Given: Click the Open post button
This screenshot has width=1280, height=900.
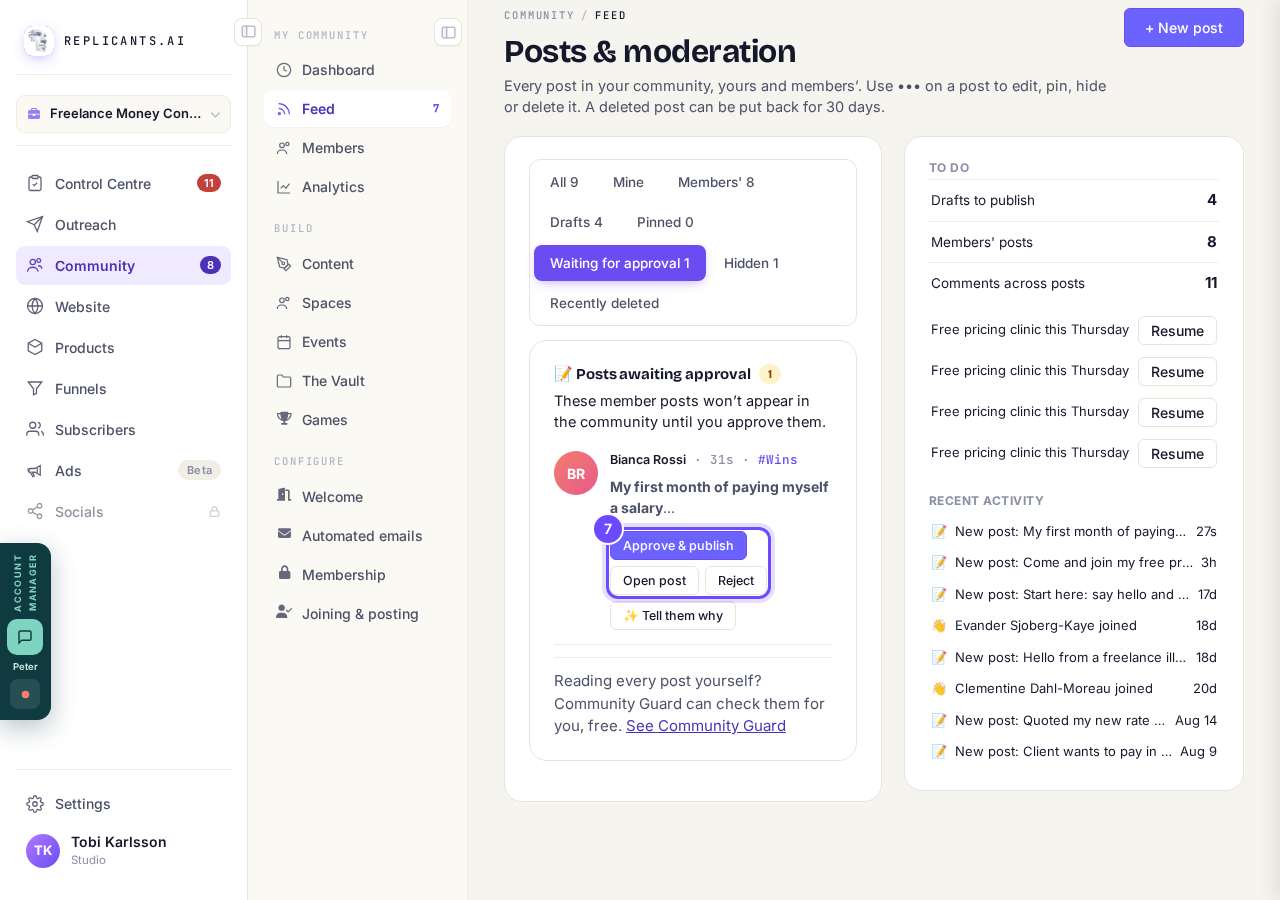Looking at the screenshot, I should click(654, 581).
